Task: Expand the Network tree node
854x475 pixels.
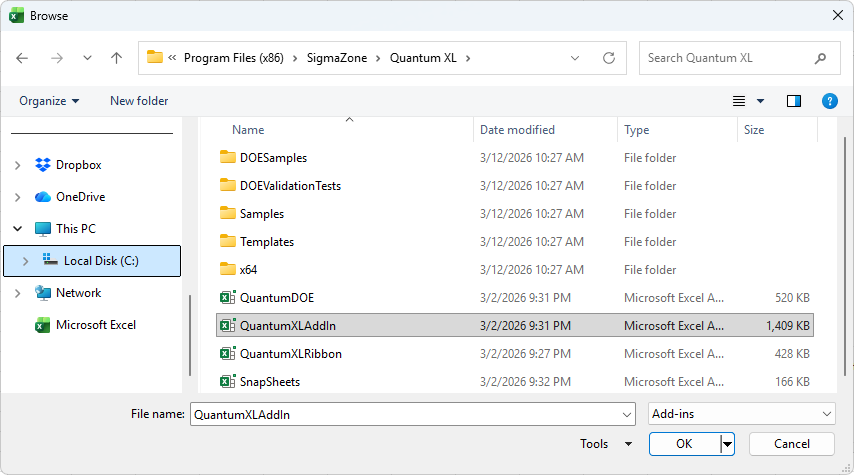Action: 17,293
